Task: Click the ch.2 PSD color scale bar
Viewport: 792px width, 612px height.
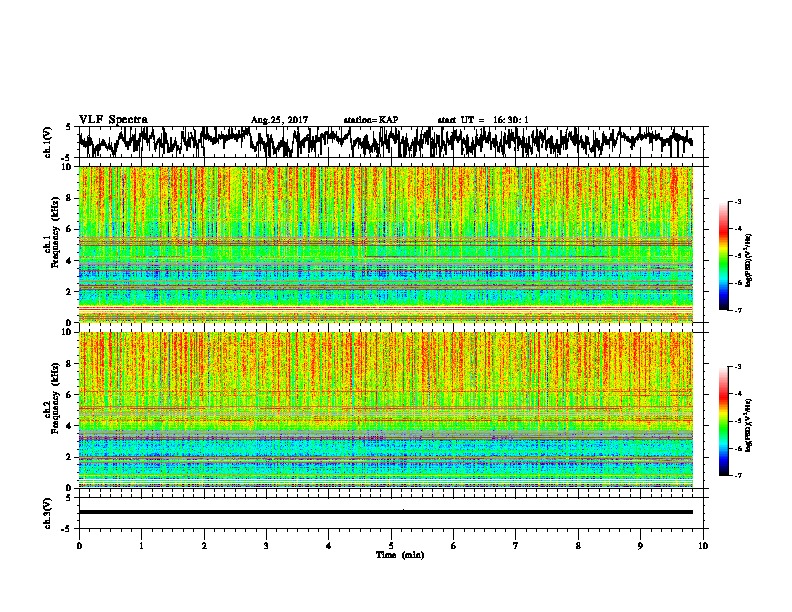Action: 723,421
